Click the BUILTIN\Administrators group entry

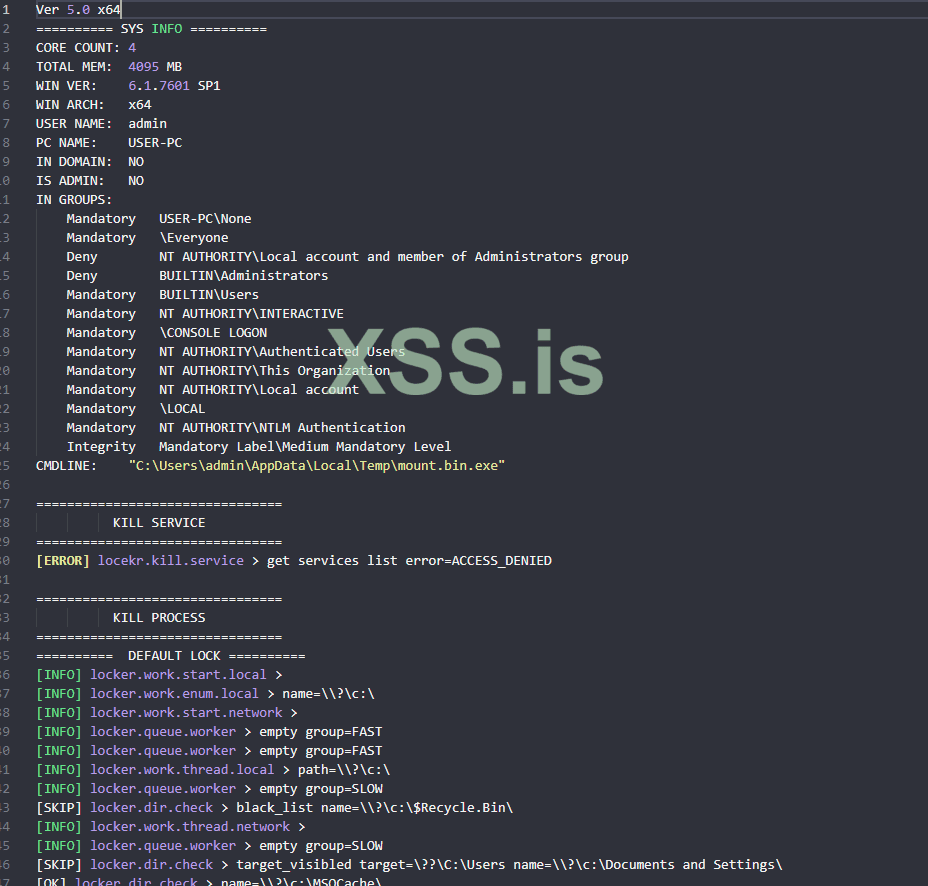(243, 275)
